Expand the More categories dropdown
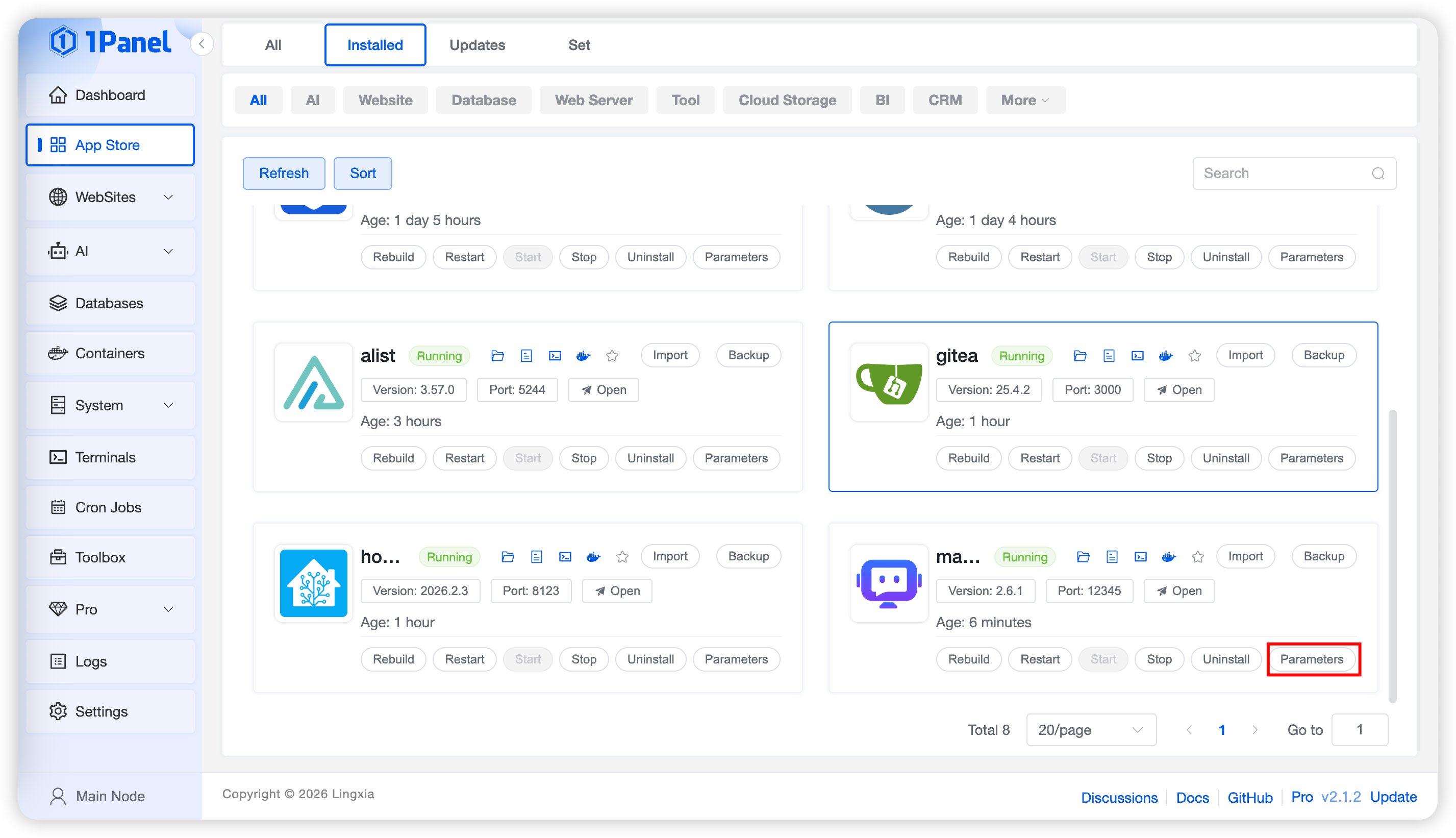The image size is (1456, 838). (x=1024, y=100)
